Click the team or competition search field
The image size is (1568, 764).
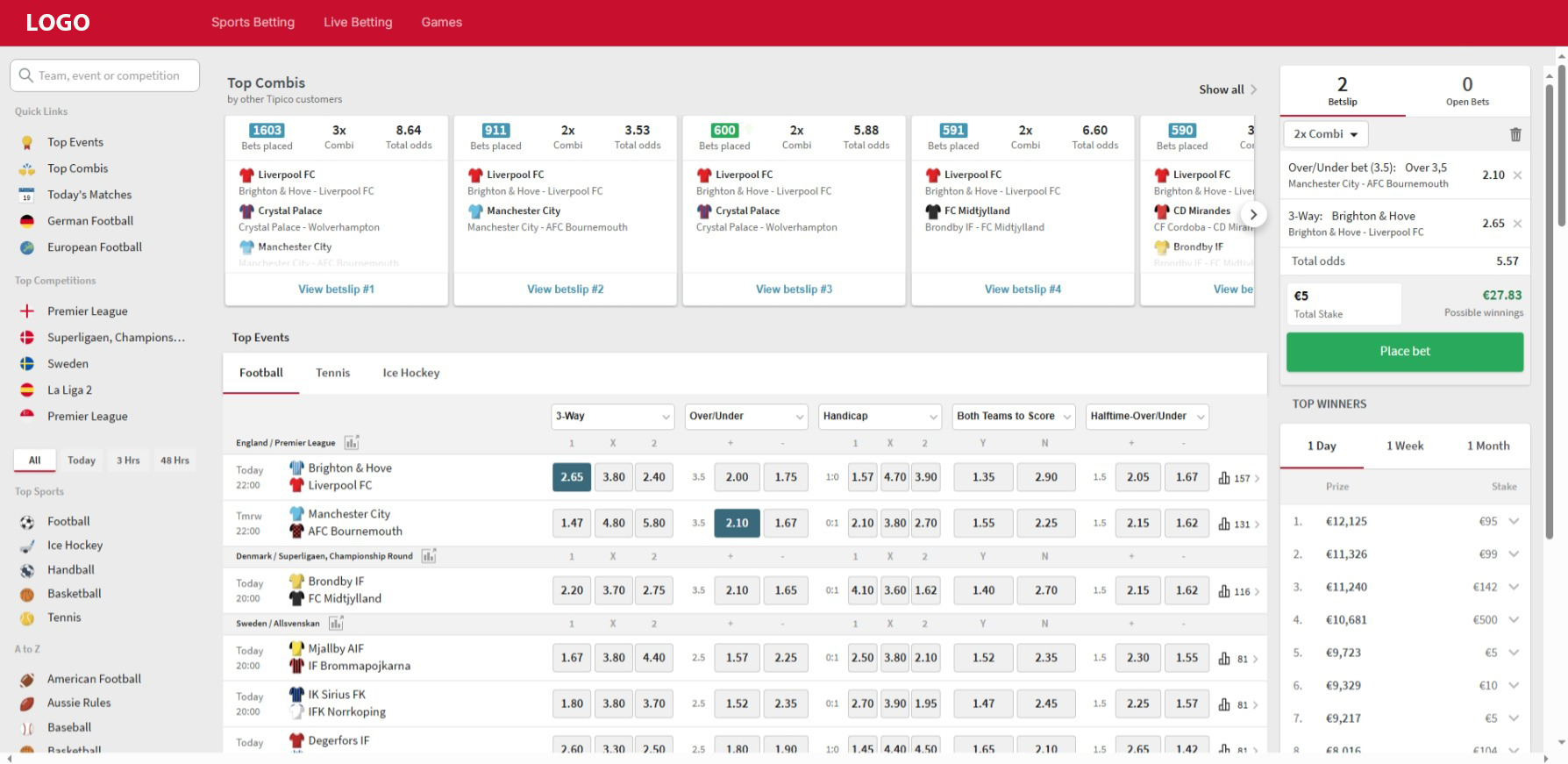(x=105, y=75)
